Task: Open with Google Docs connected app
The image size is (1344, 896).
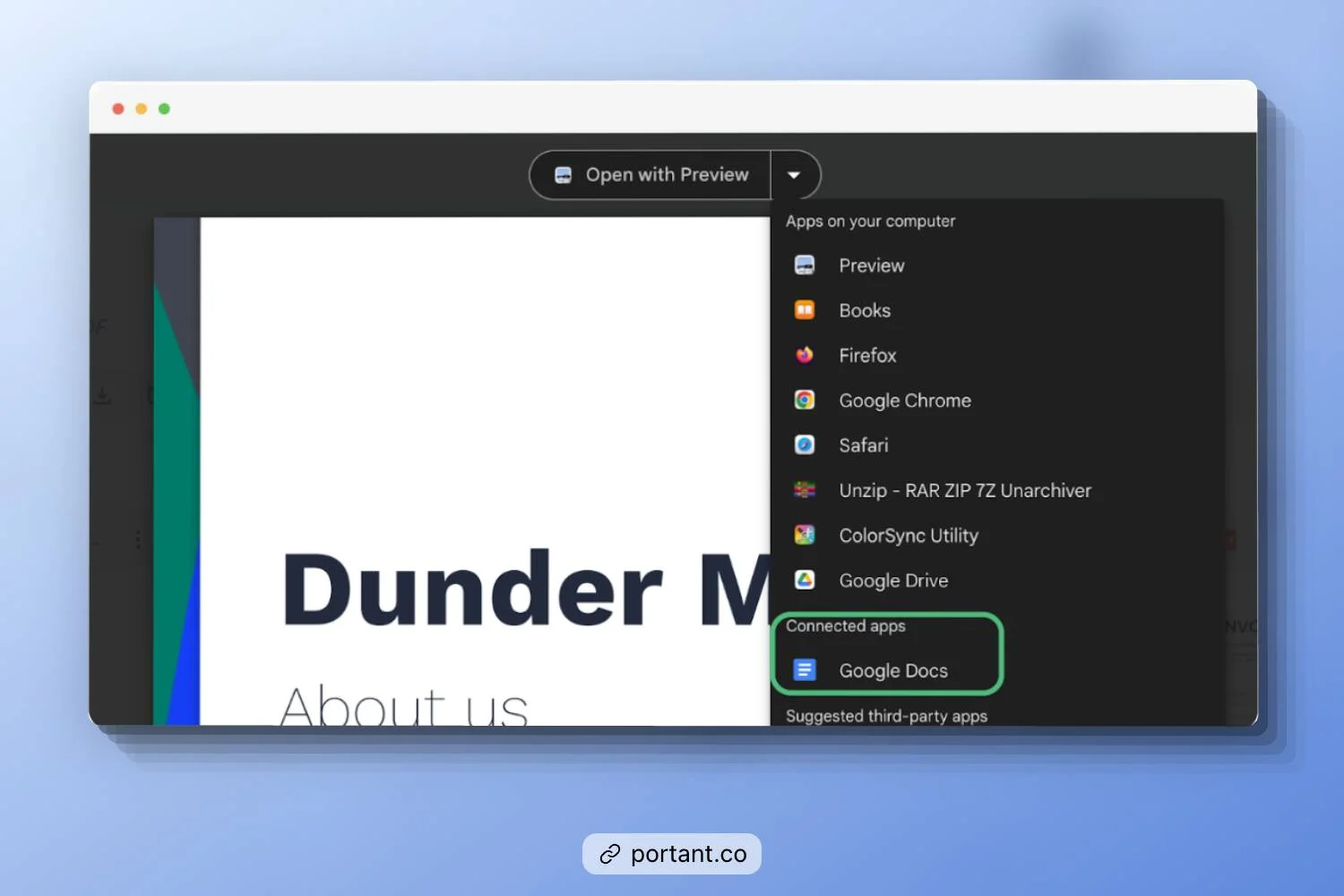Action: (996, 670)
